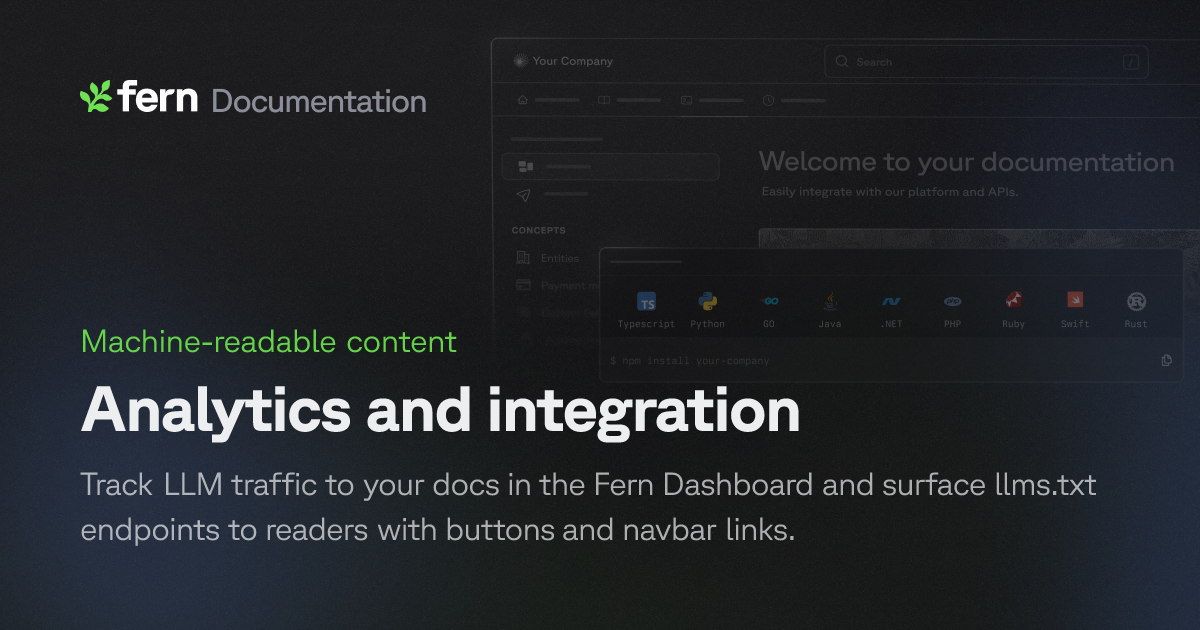Image resolution: width=1200 pixels, height=630 pixels.
Task: Click the Ruby label text
Action: click(1014, 324)
